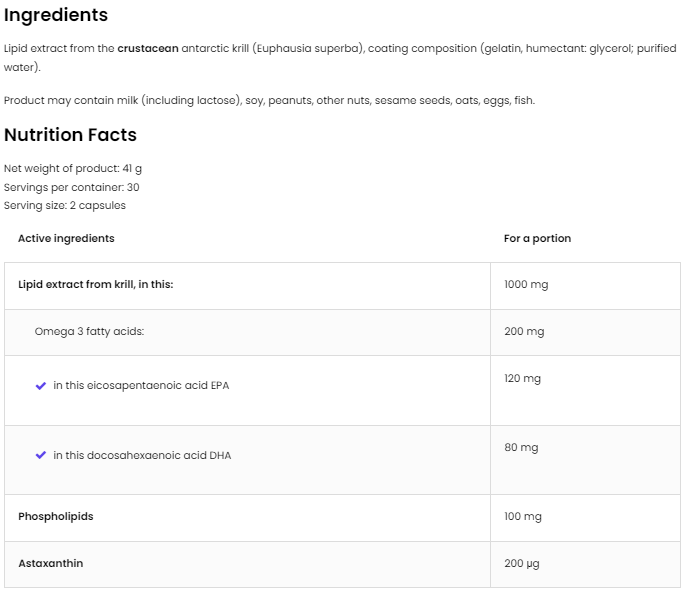Screen dimensions: 686x595
Task: Select the 'Lipid extract from krill' row label
Action: (x=96, y=284)
